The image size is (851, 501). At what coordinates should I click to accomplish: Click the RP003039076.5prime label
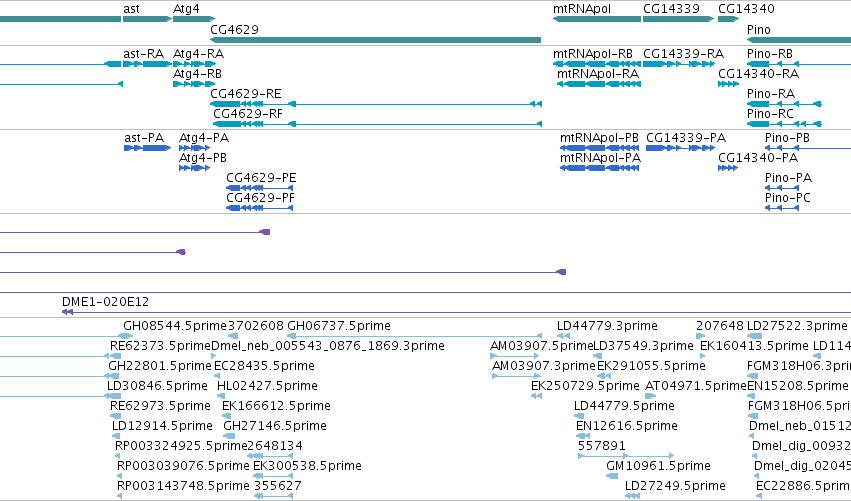pyautogui.click(x=183, y=466)
